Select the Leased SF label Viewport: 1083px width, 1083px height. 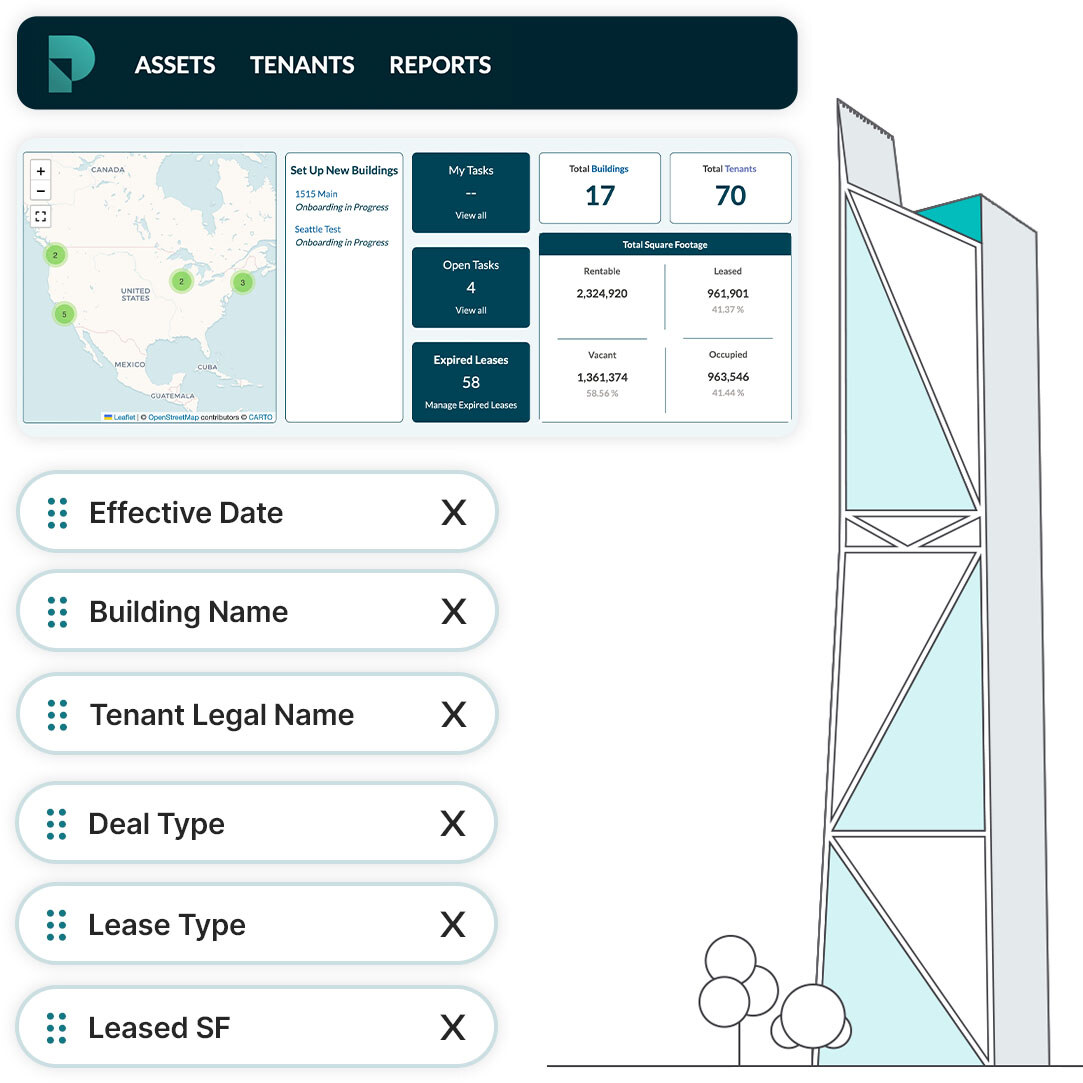point(159,1028)
